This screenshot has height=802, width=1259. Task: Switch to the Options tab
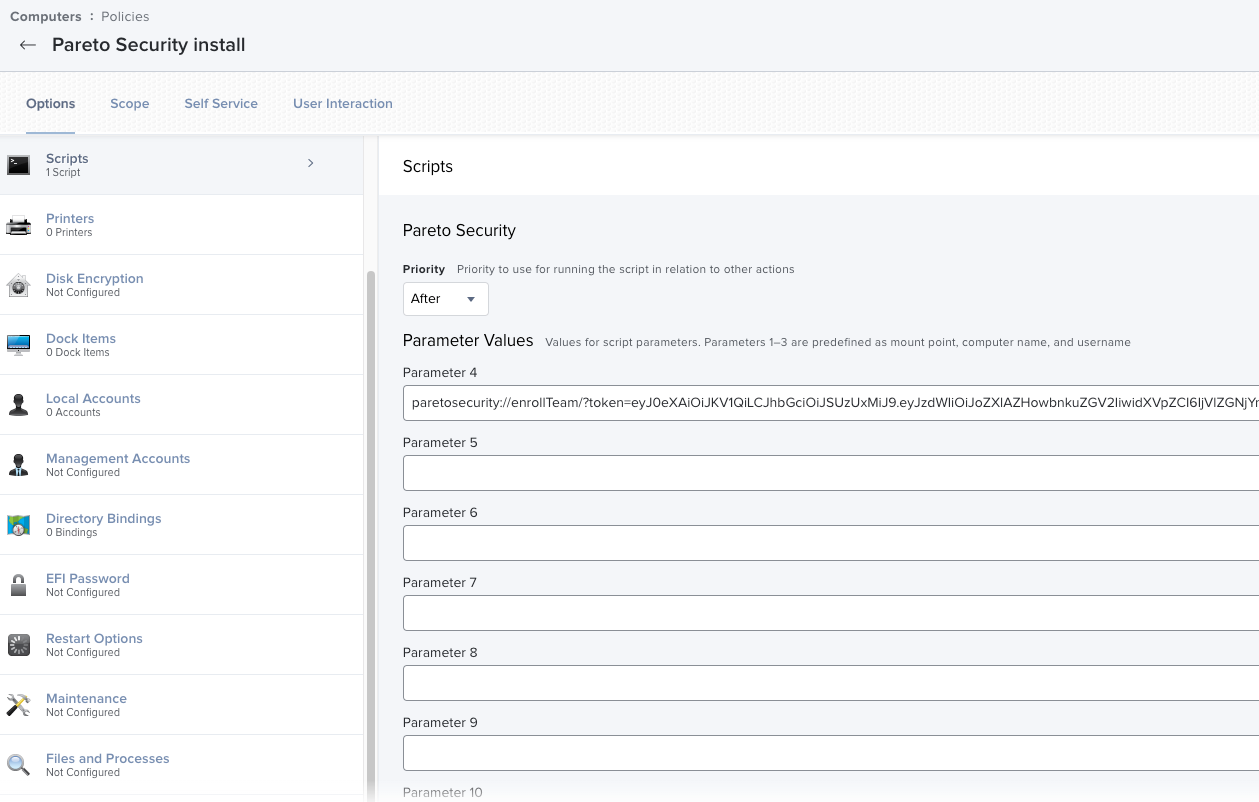pos(51,104)
